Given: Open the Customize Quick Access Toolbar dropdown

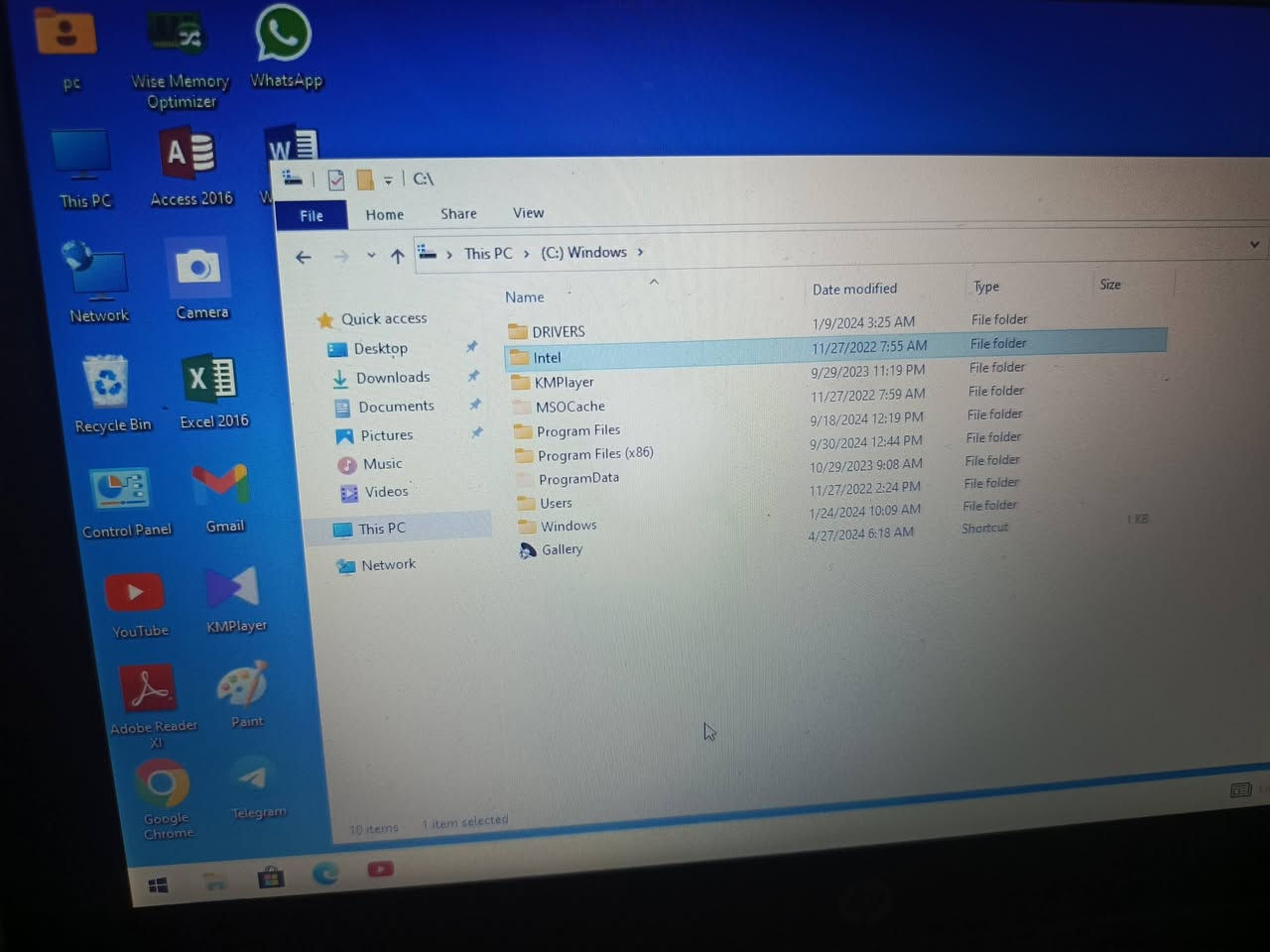Looking at the screenshot, I should coord(388,179).
